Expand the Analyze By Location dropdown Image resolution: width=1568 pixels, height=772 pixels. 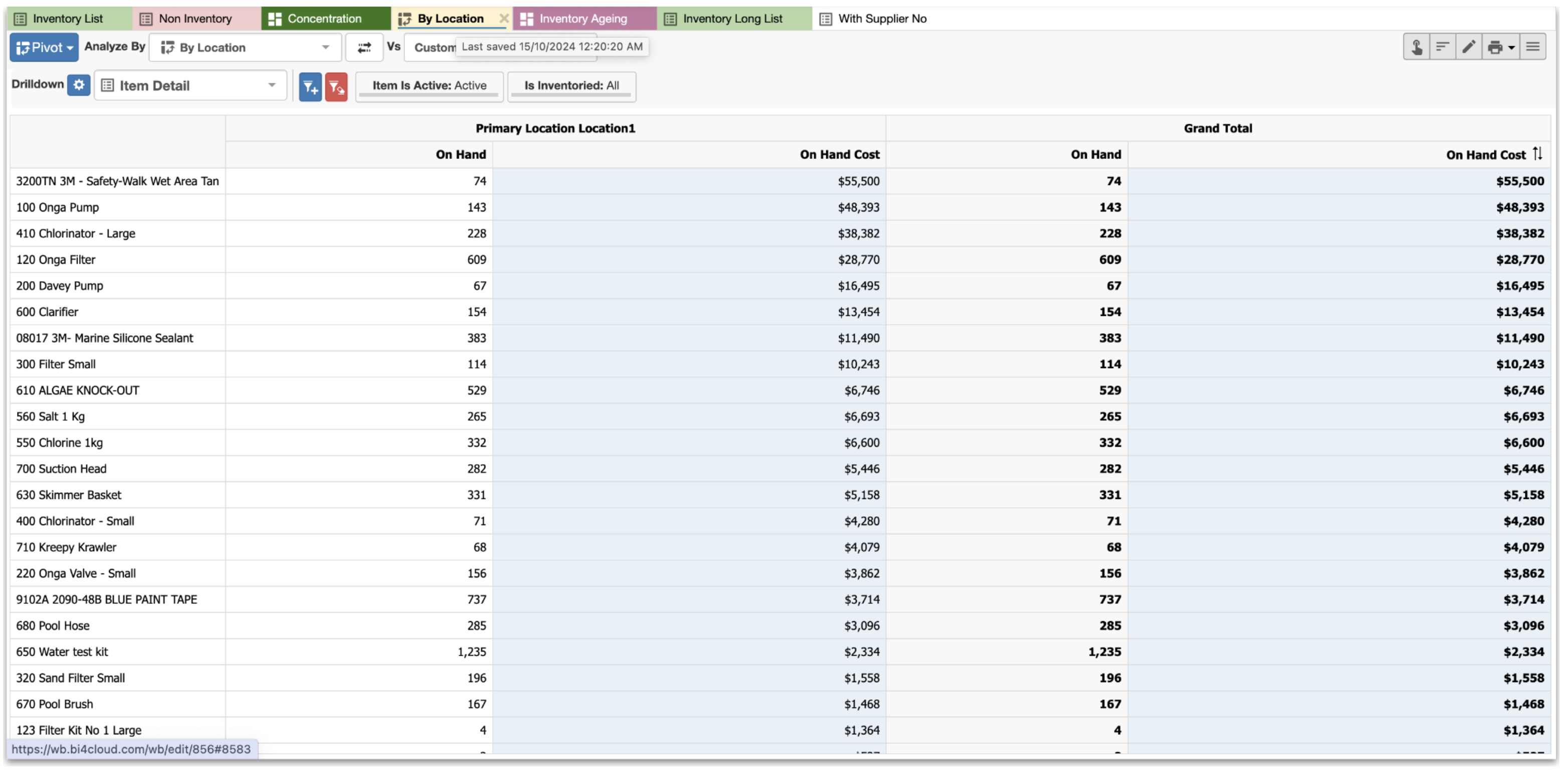[x=245, y=48]
